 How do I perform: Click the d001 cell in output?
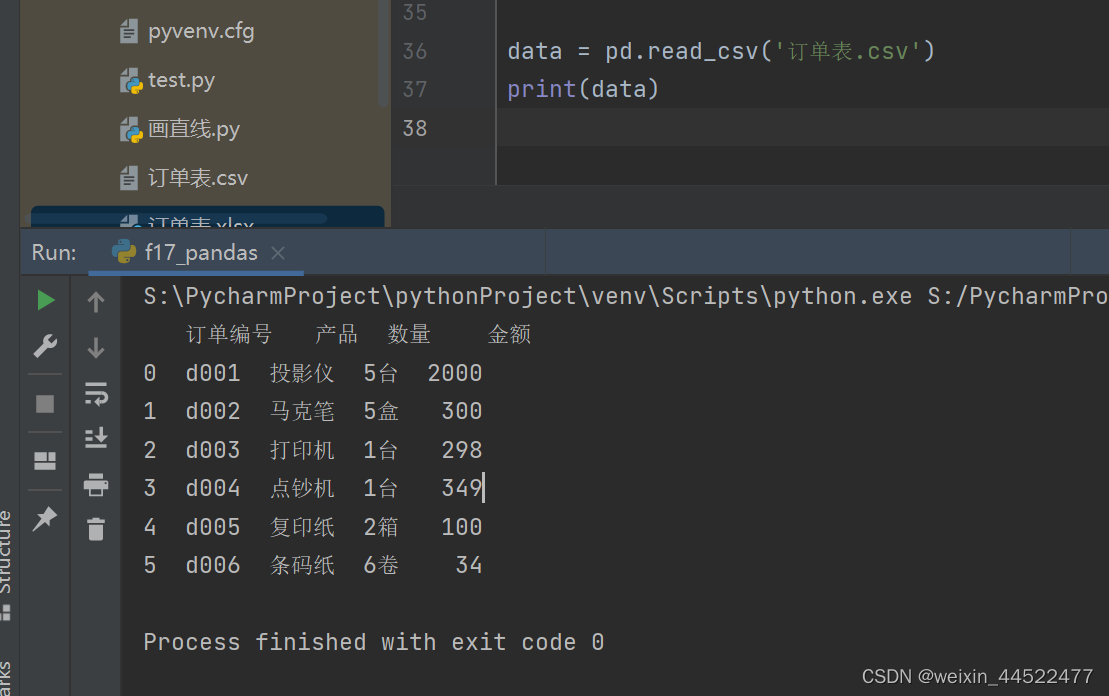tap(213, 373)
